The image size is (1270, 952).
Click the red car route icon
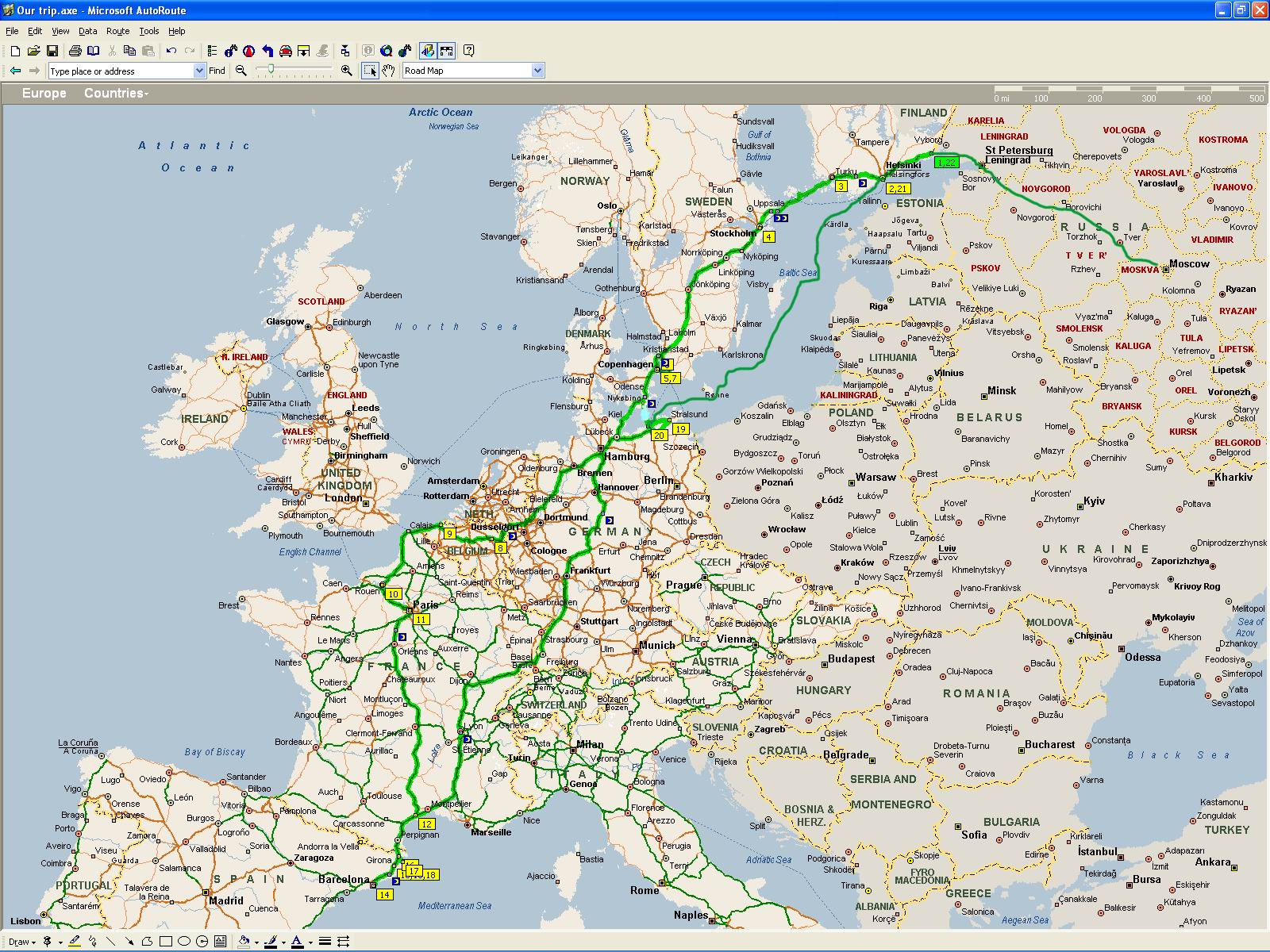[286, 51]
